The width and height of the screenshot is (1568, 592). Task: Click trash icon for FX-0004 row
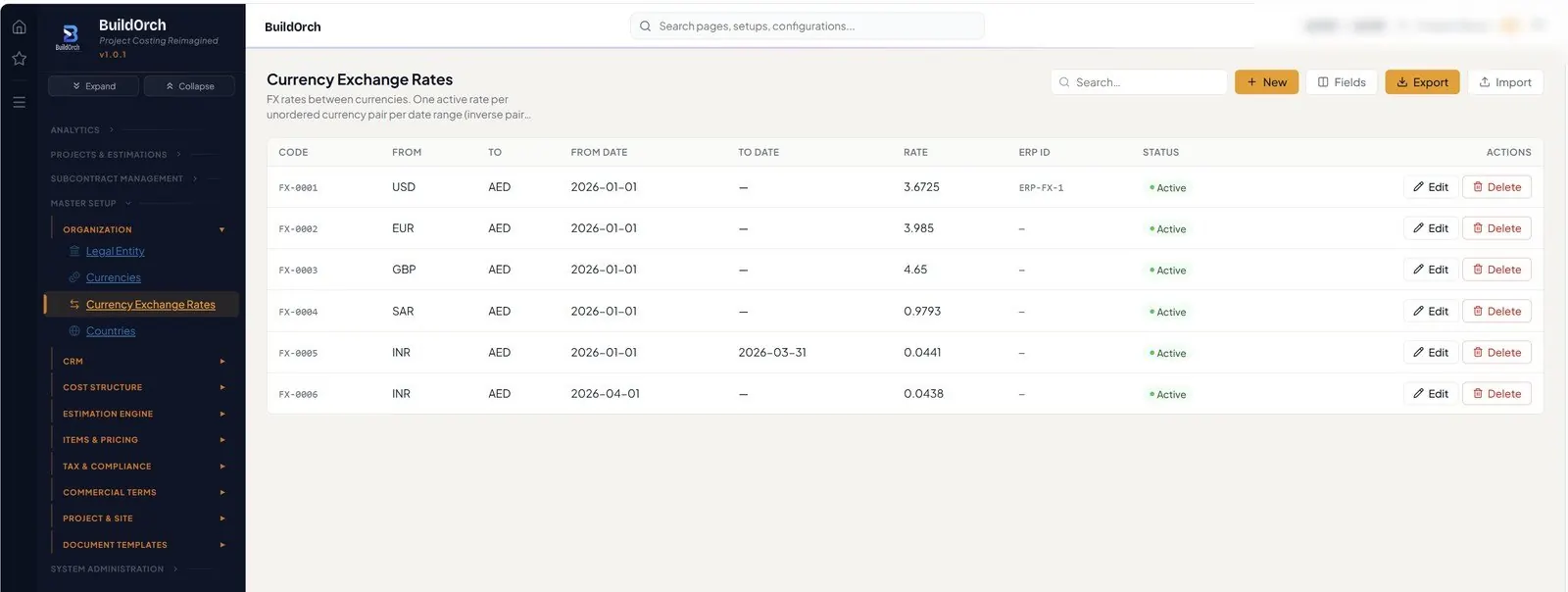1478,312
